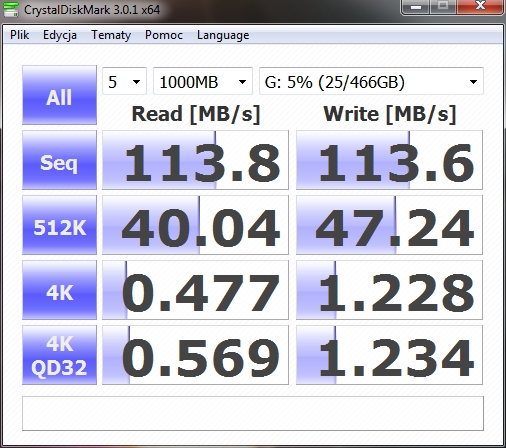
Task: Click the 512K read result 40.04
Action: tap(195, 225)
